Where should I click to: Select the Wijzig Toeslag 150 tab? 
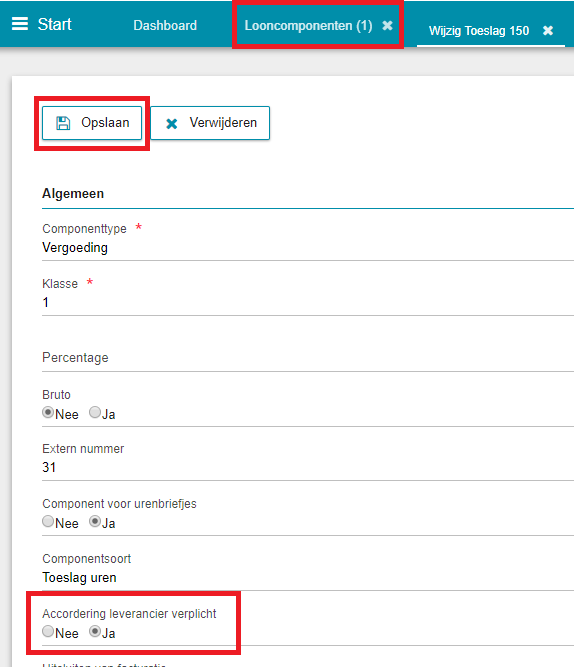[x=479, y=31]
